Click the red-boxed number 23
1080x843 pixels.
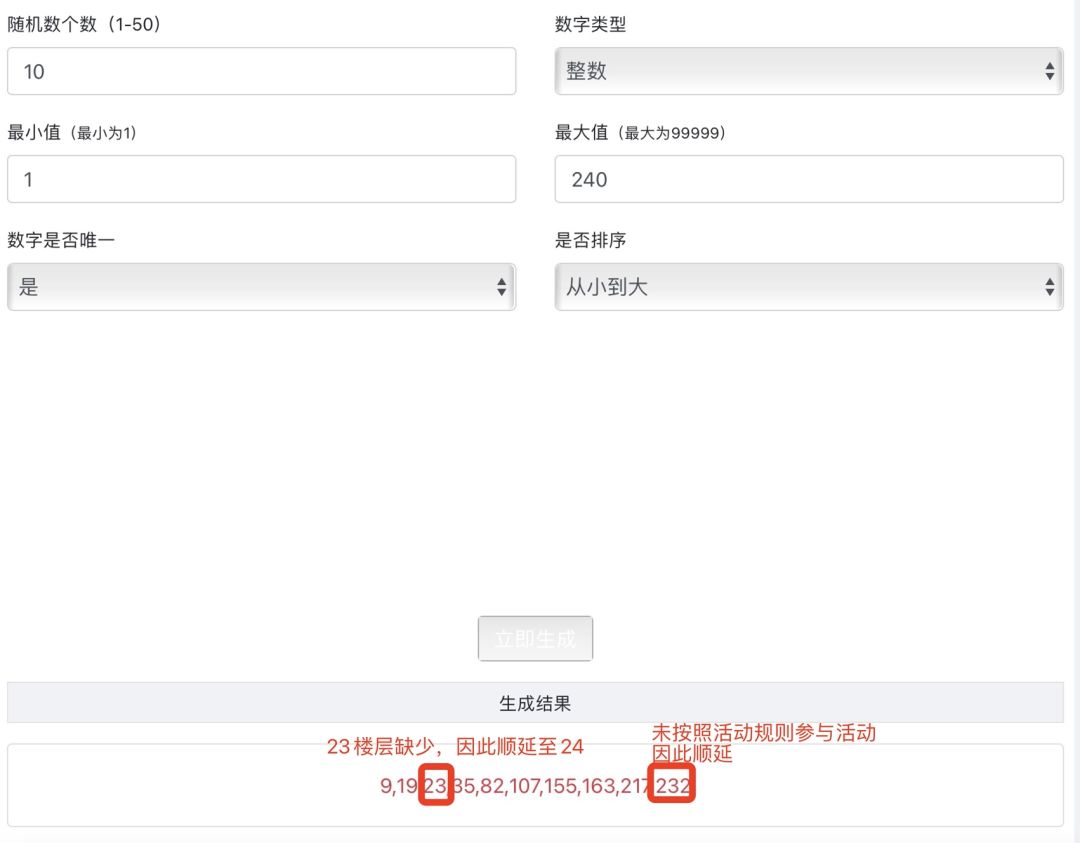pyautogui.click(x=436, y=786)
